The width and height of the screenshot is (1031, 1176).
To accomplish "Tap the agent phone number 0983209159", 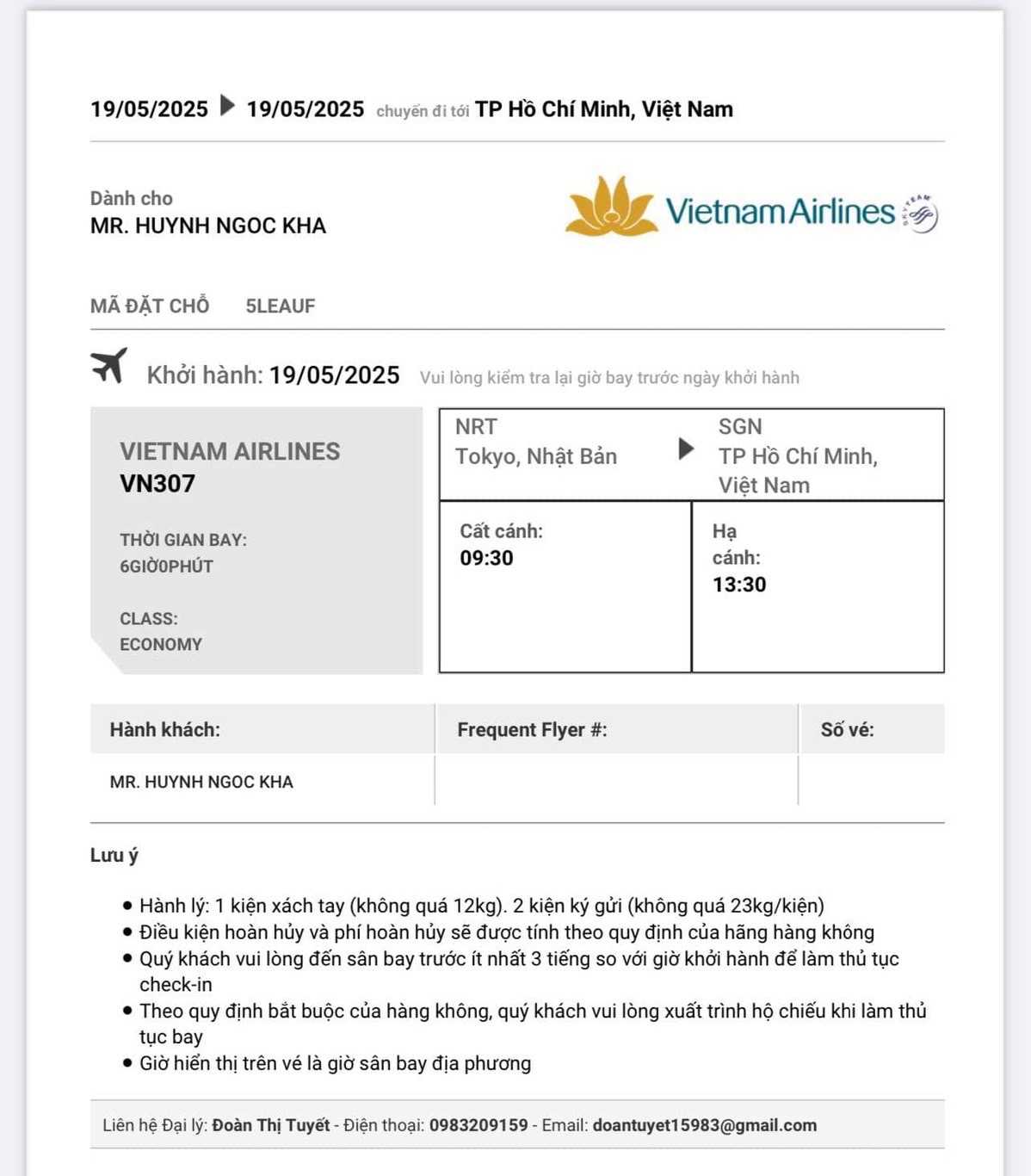I will 478,1125.
